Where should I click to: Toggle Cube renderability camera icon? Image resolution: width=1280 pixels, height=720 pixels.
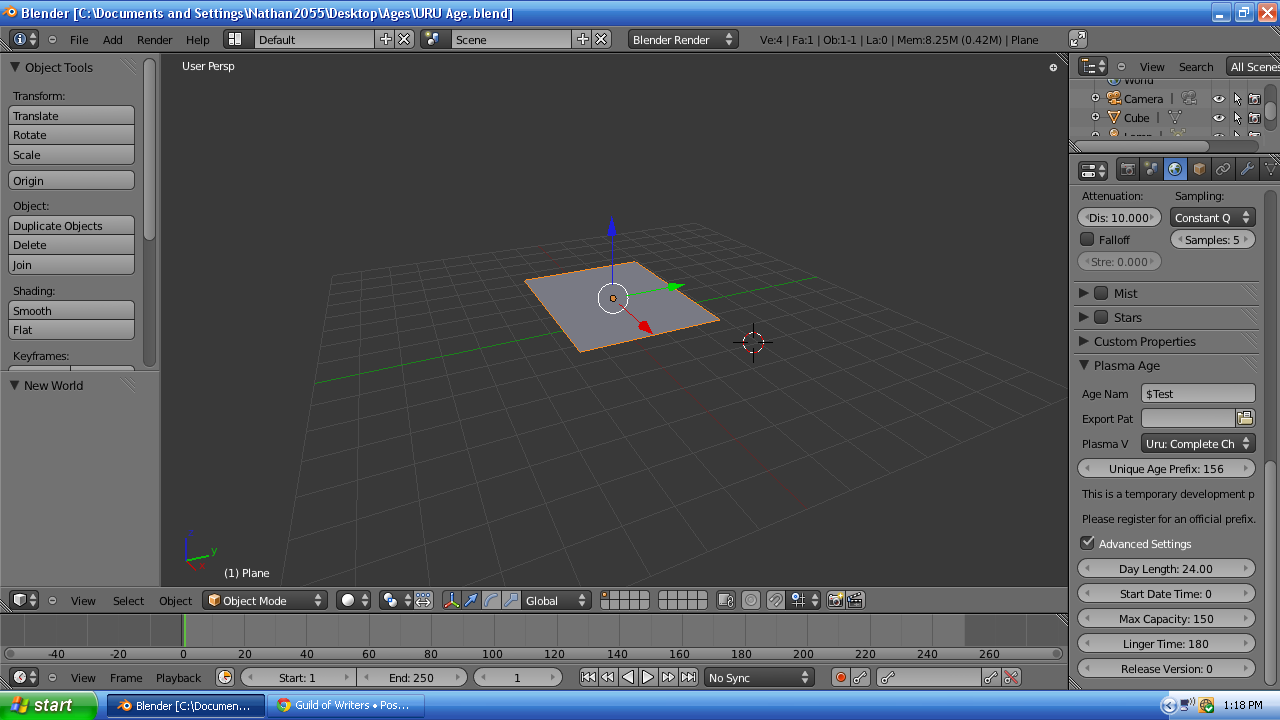point(1254,118)
